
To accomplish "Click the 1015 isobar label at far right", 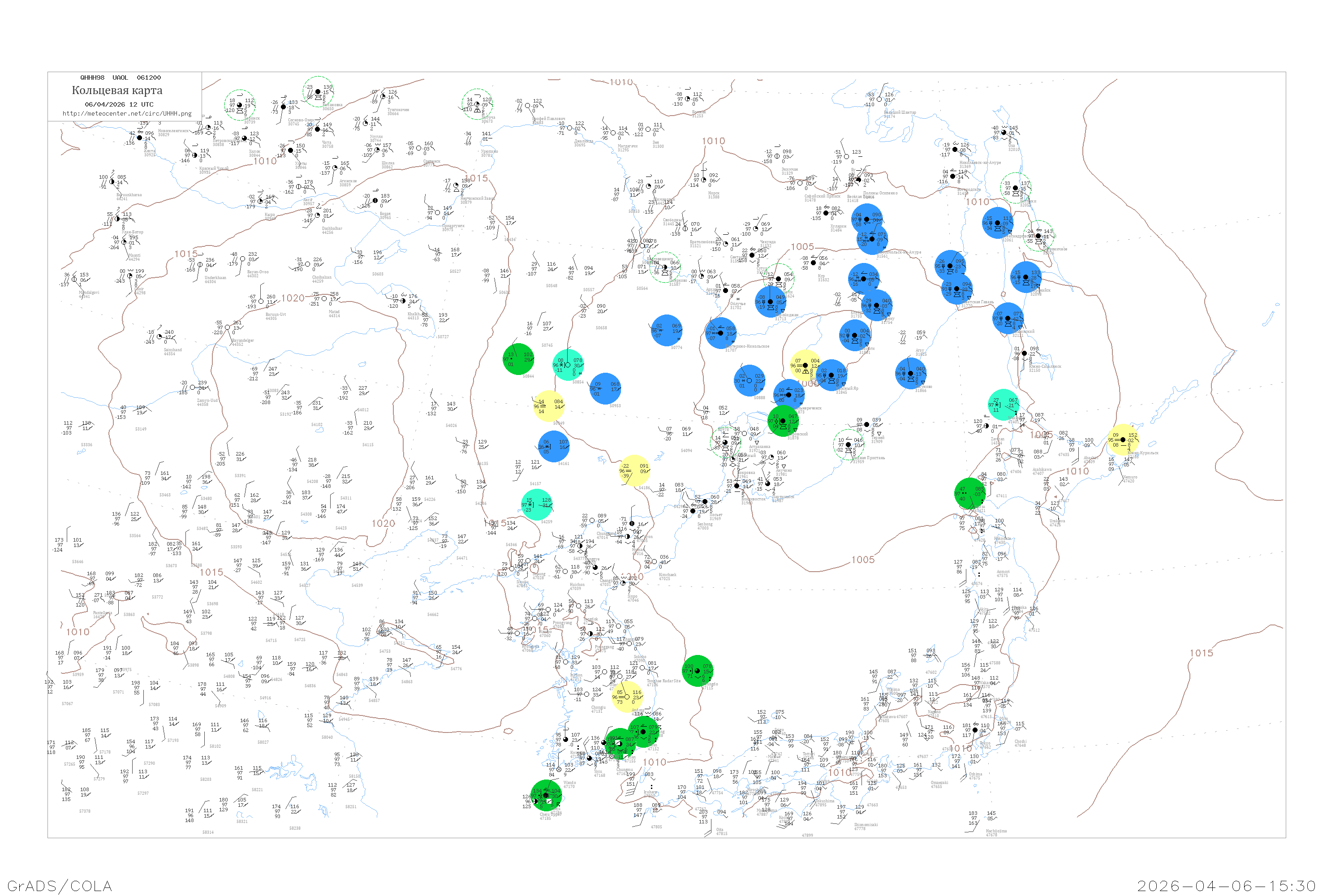I will pyautogui.click(x=1201, y=653).
